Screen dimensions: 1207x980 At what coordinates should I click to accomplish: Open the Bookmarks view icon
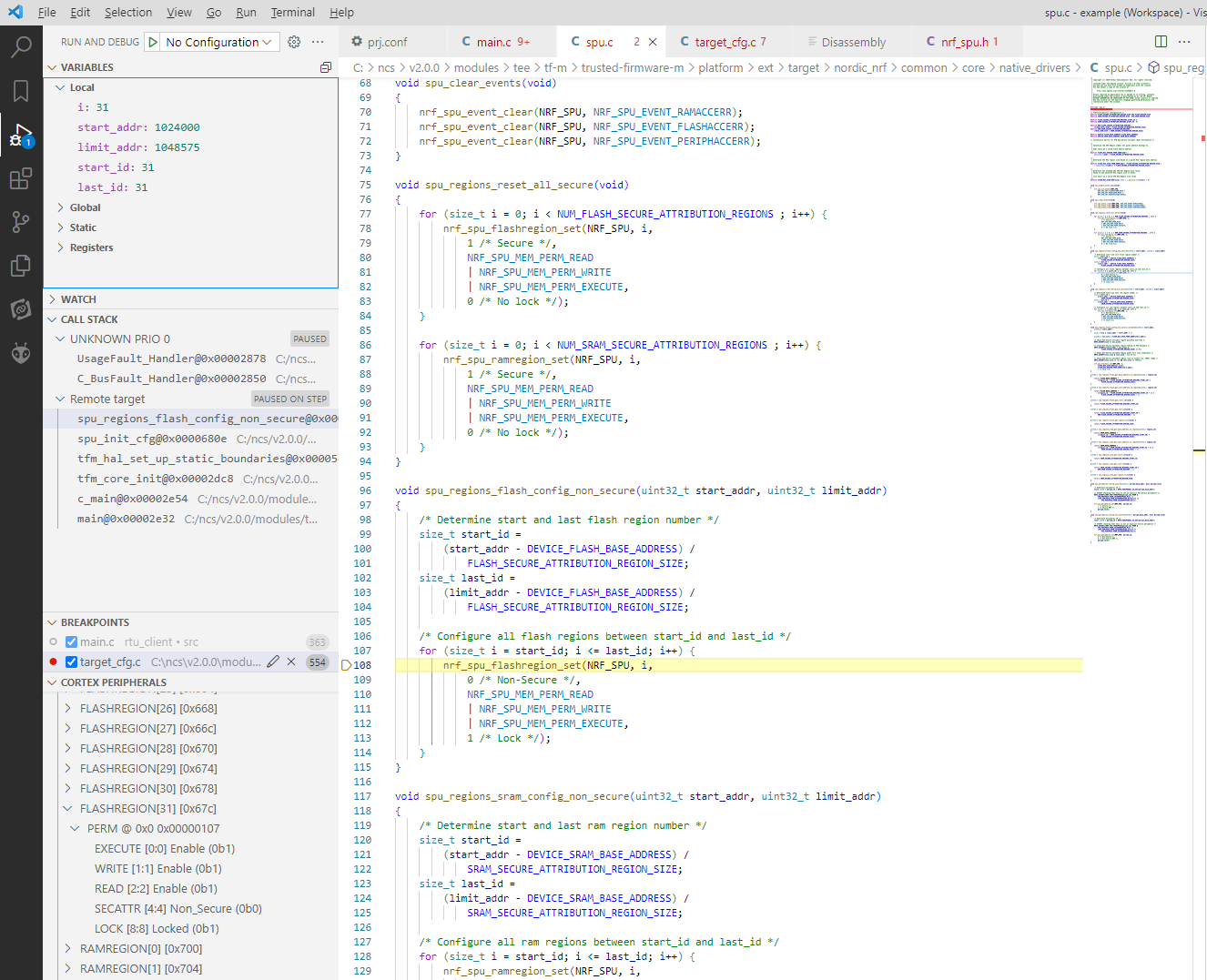pyautogui.click(x=21, y=91)
